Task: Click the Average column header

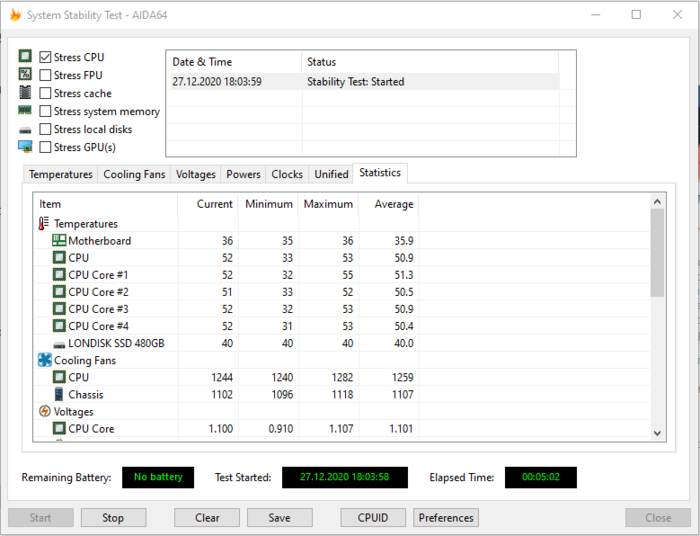Action: coord(389,204)
